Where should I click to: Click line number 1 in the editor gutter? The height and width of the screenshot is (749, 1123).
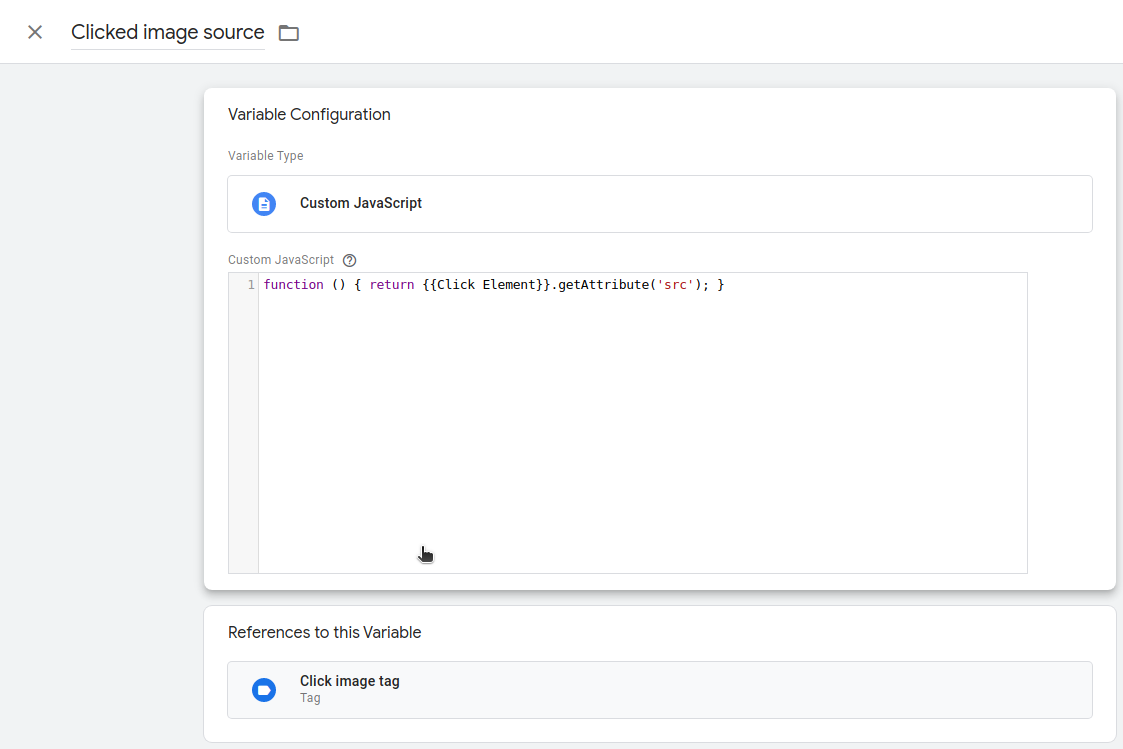point(250,285)
